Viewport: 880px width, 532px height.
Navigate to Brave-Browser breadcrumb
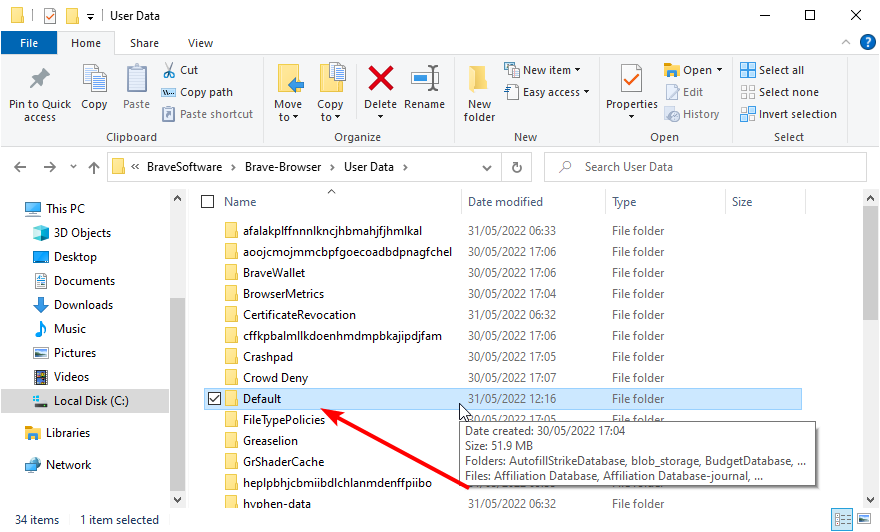283,167
